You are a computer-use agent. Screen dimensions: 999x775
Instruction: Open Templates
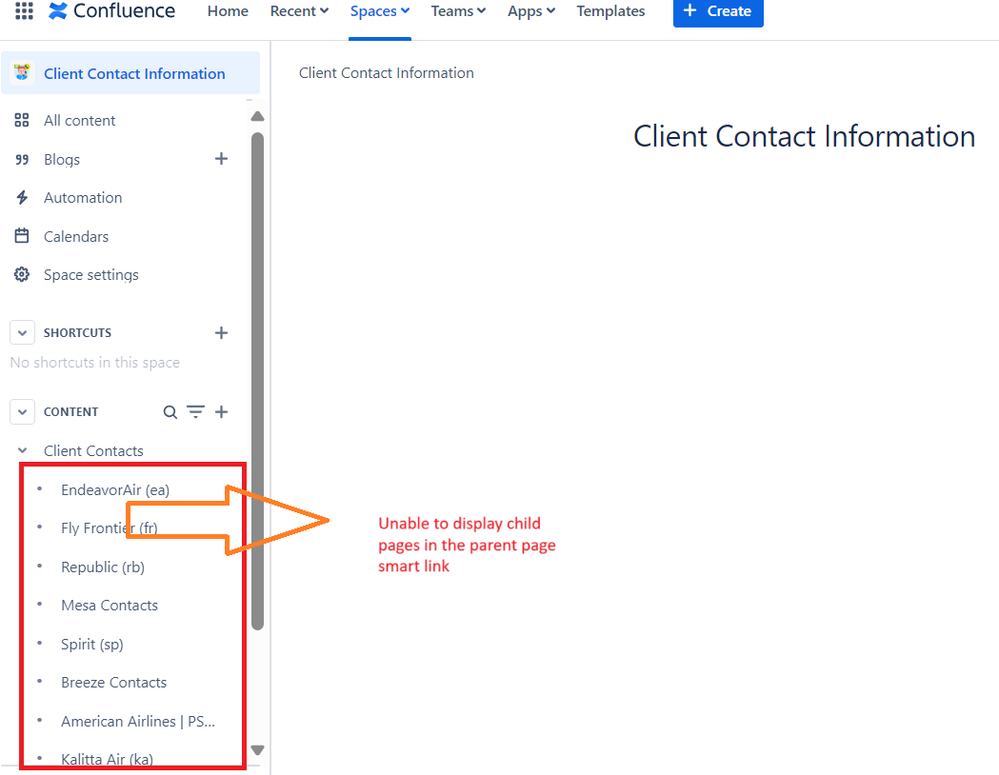610,11
